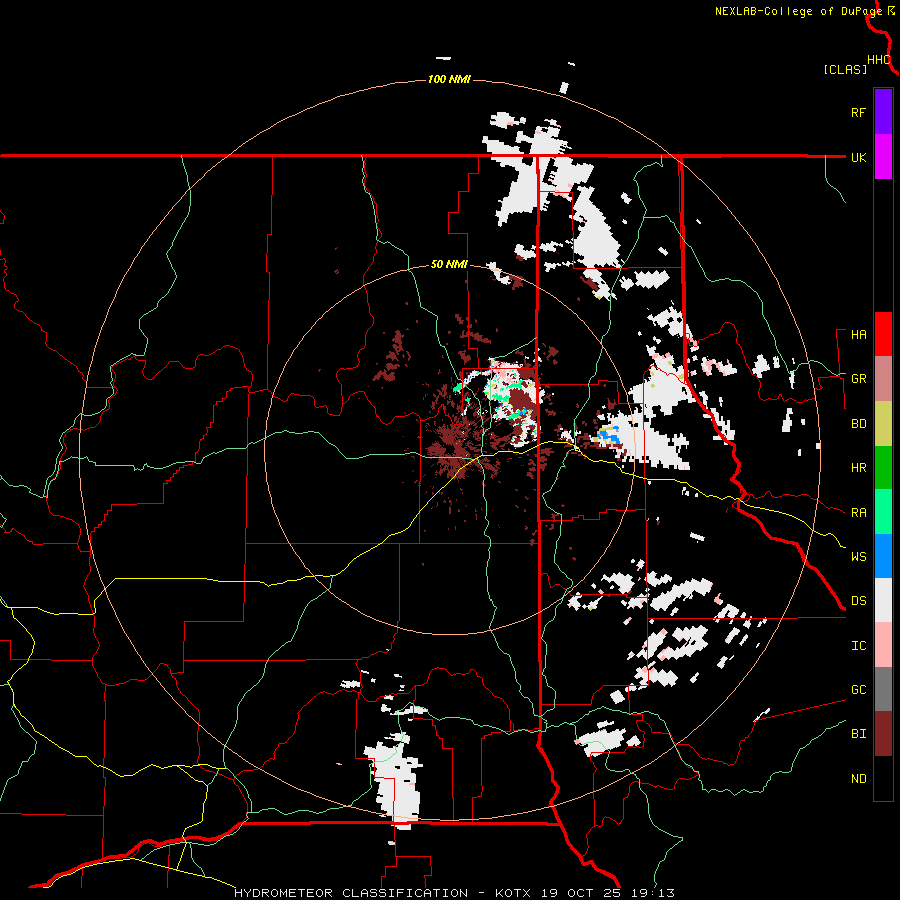Click the brown BI biological swatch
This screenshot has width=900, height=900.
(883, 734)
